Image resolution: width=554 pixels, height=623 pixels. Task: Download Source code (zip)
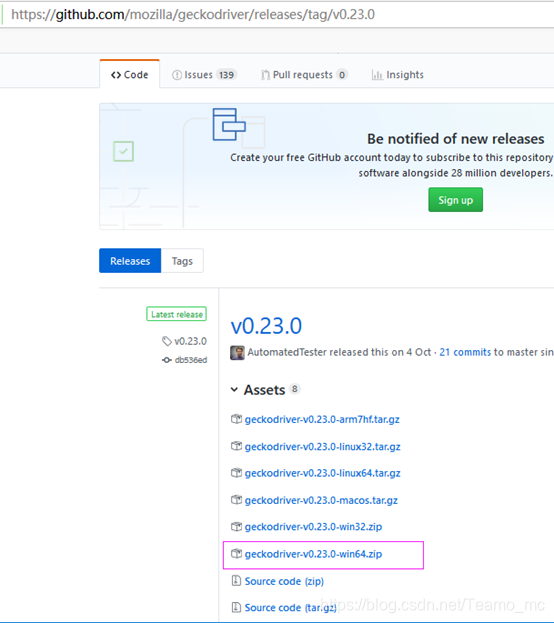tap(284, 581)
